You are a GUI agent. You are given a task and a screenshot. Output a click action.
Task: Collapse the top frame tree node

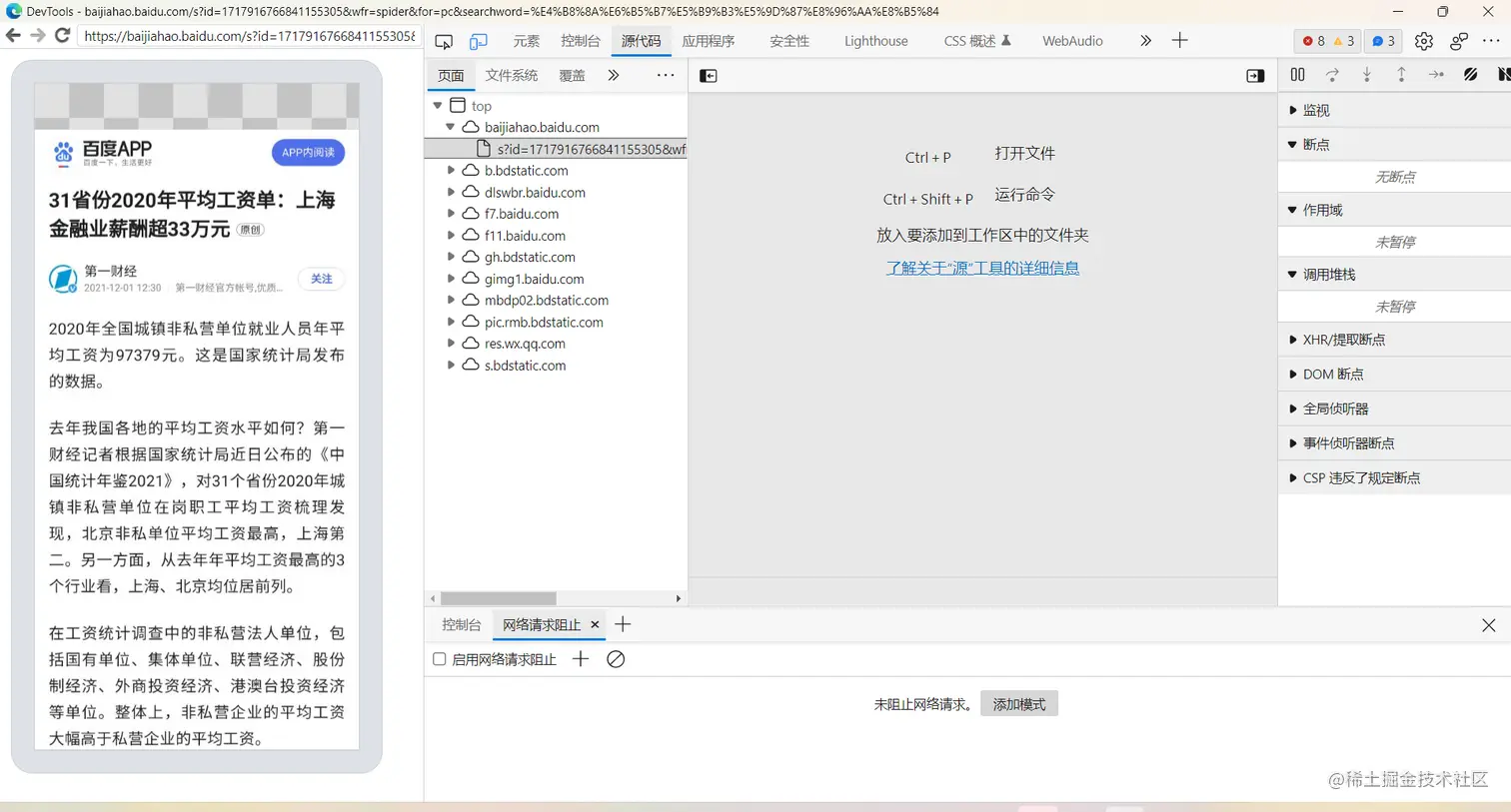[438, 106]
